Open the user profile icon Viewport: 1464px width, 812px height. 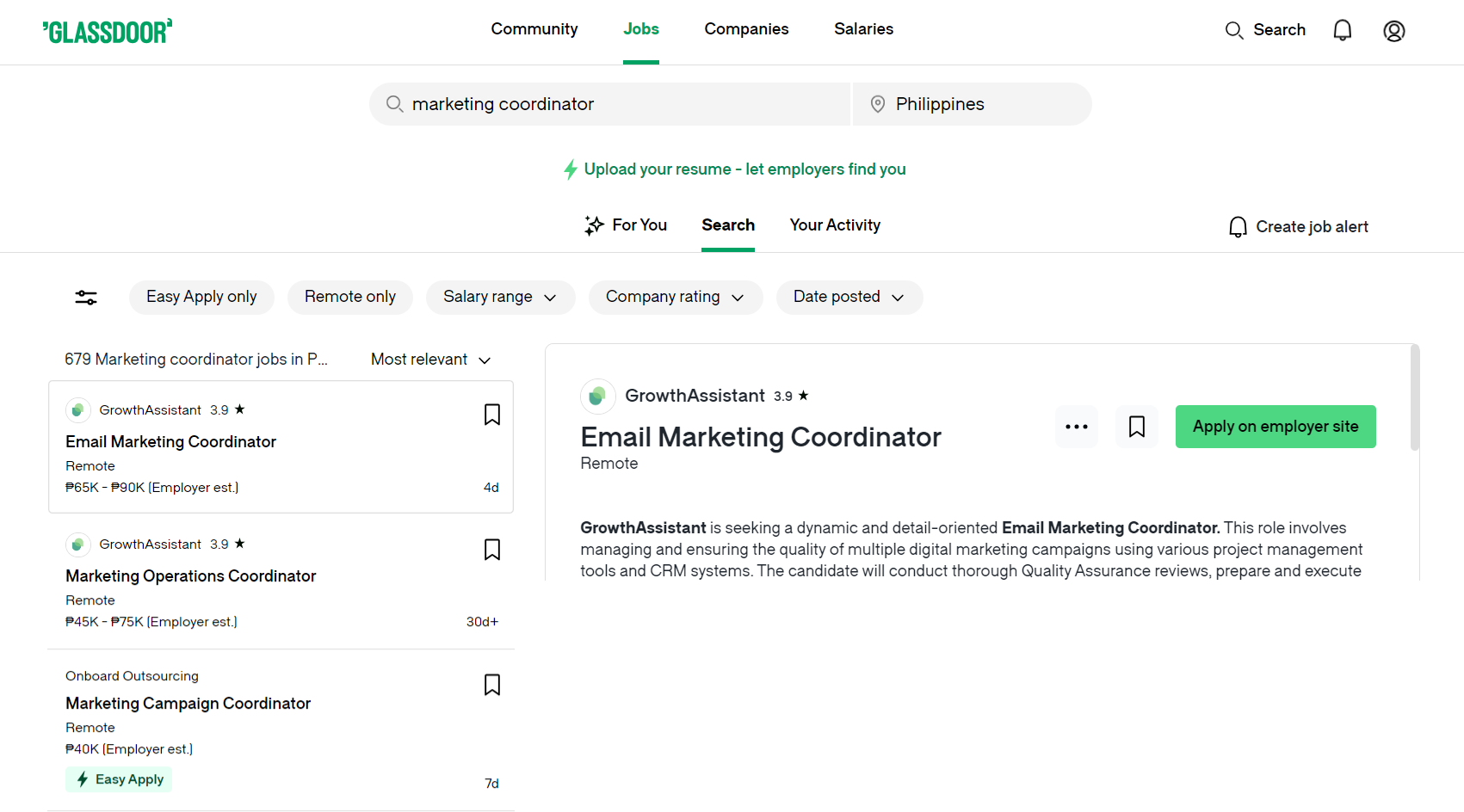[x=1394, y=31]
